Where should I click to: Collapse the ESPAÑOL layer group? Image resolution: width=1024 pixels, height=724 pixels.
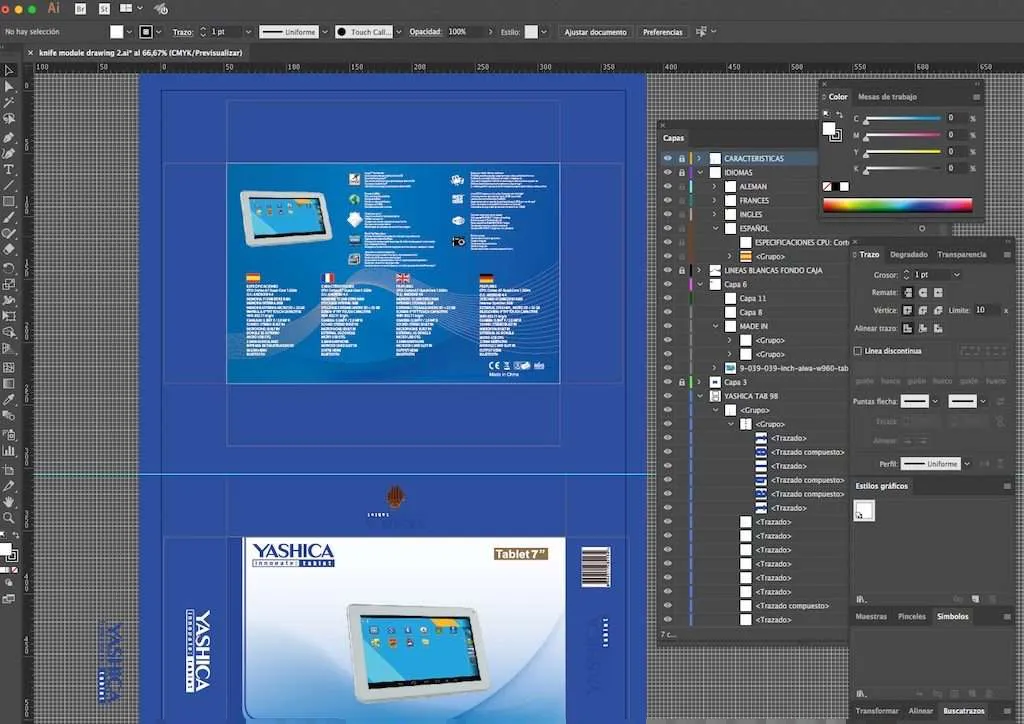tap(715, 227)
